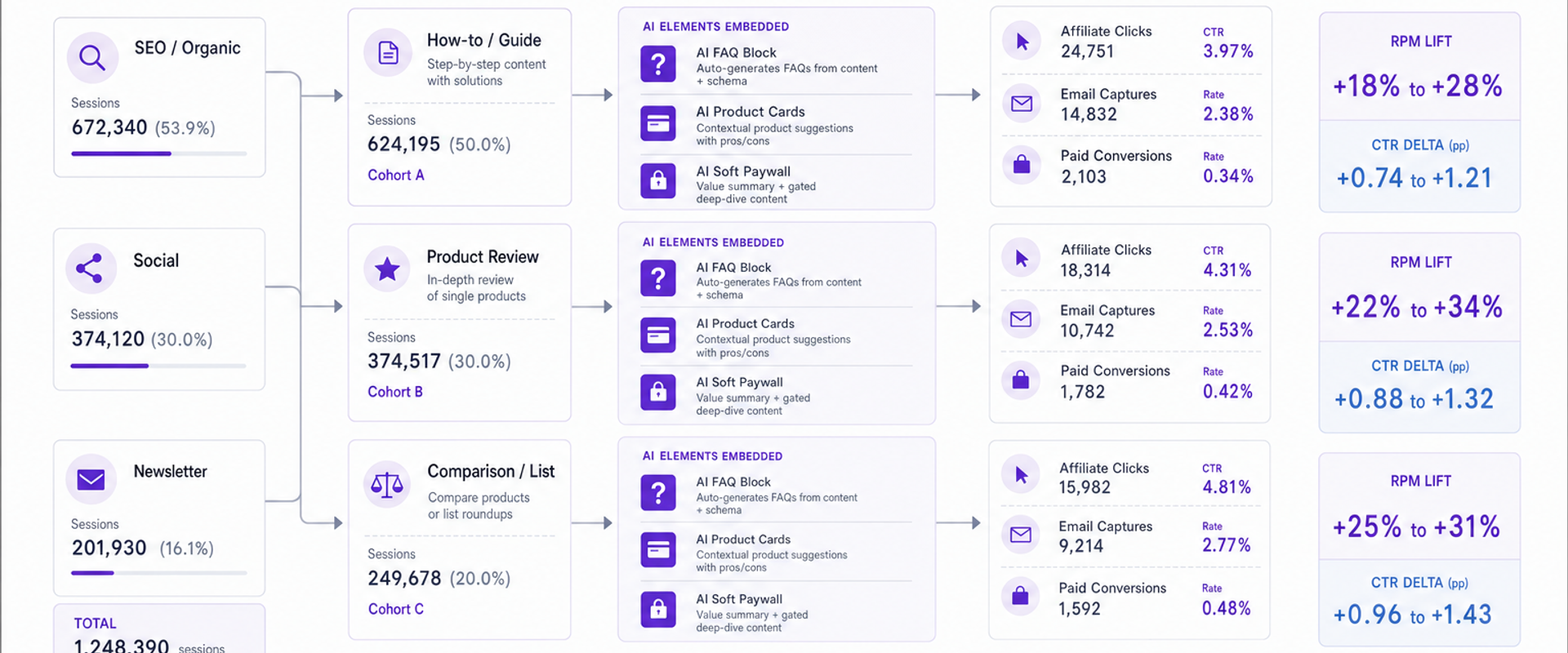Click the bag icon beside Paid Conversions 2,103
Image resolution: width=1568 pixels, height=653 pixels.
(1022, 165)
